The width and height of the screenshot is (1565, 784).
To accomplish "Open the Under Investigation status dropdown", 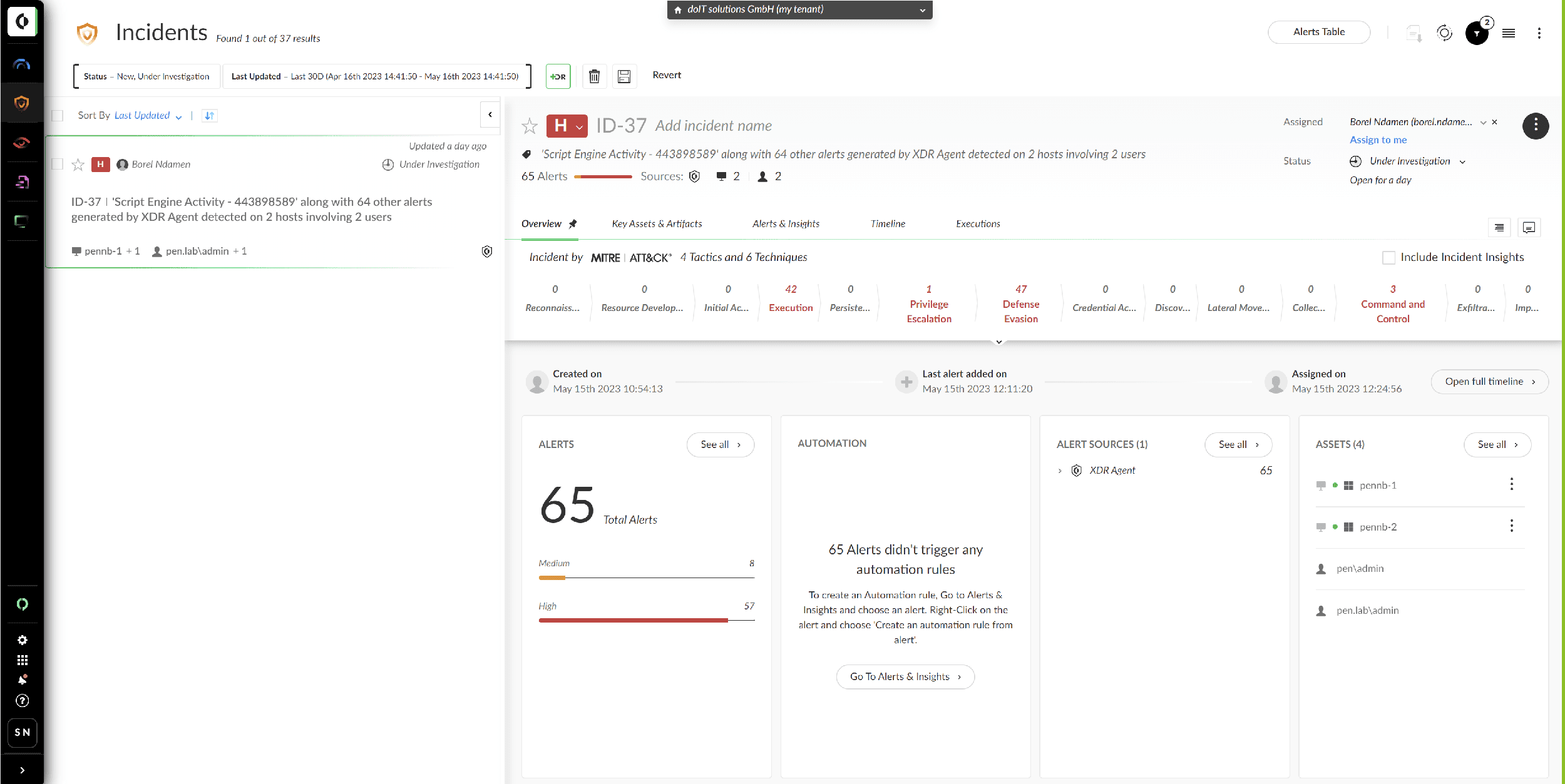I will point(1408,161).
